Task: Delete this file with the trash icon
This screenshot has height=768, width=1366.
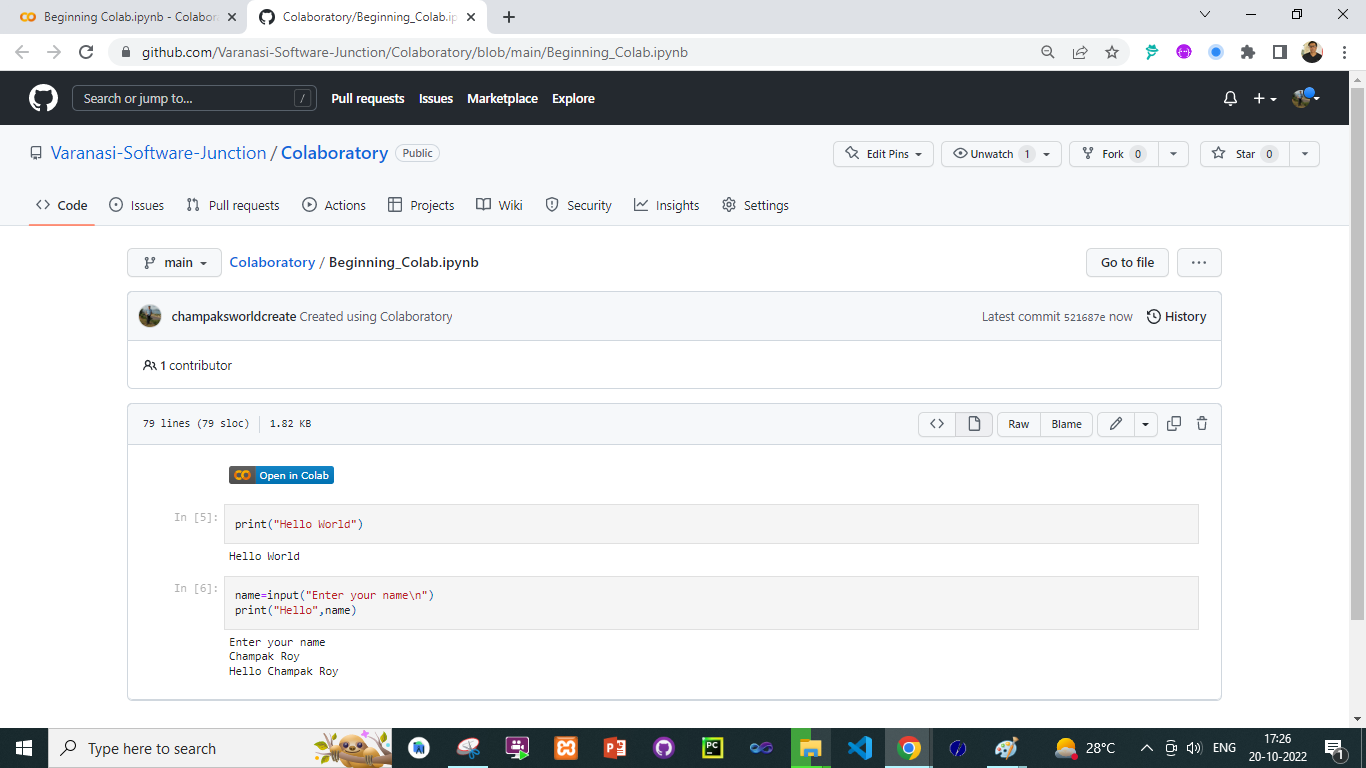Action: pyautogui.click(x=1202, y=424)
